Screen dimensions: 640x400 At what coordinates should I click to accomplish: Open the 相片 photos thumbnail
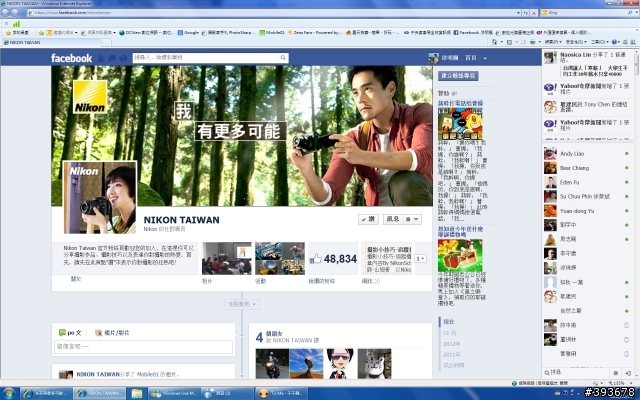point(227,258)
